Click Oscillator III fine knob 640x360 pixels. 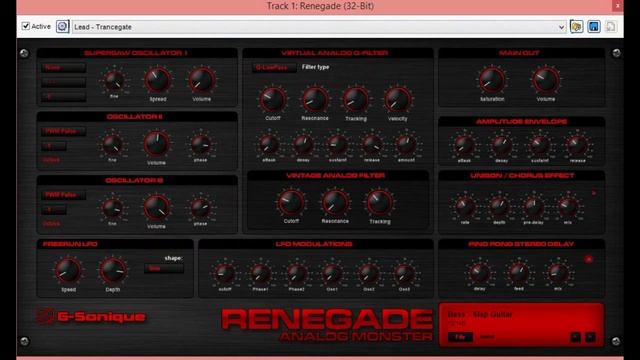[112, 208]
